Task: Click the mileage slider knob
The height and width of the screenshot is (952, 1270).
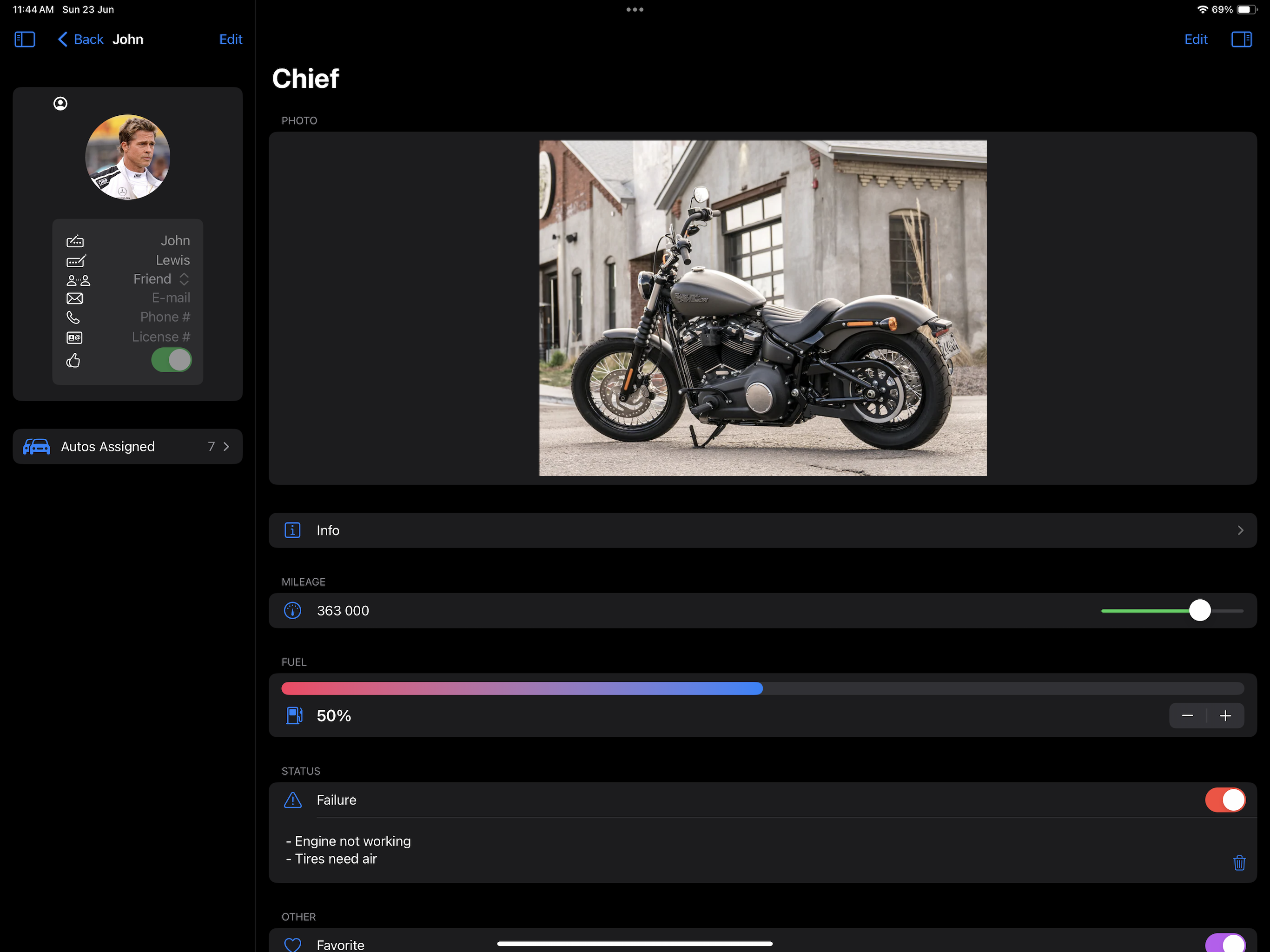Action: tap(1199, 610)
